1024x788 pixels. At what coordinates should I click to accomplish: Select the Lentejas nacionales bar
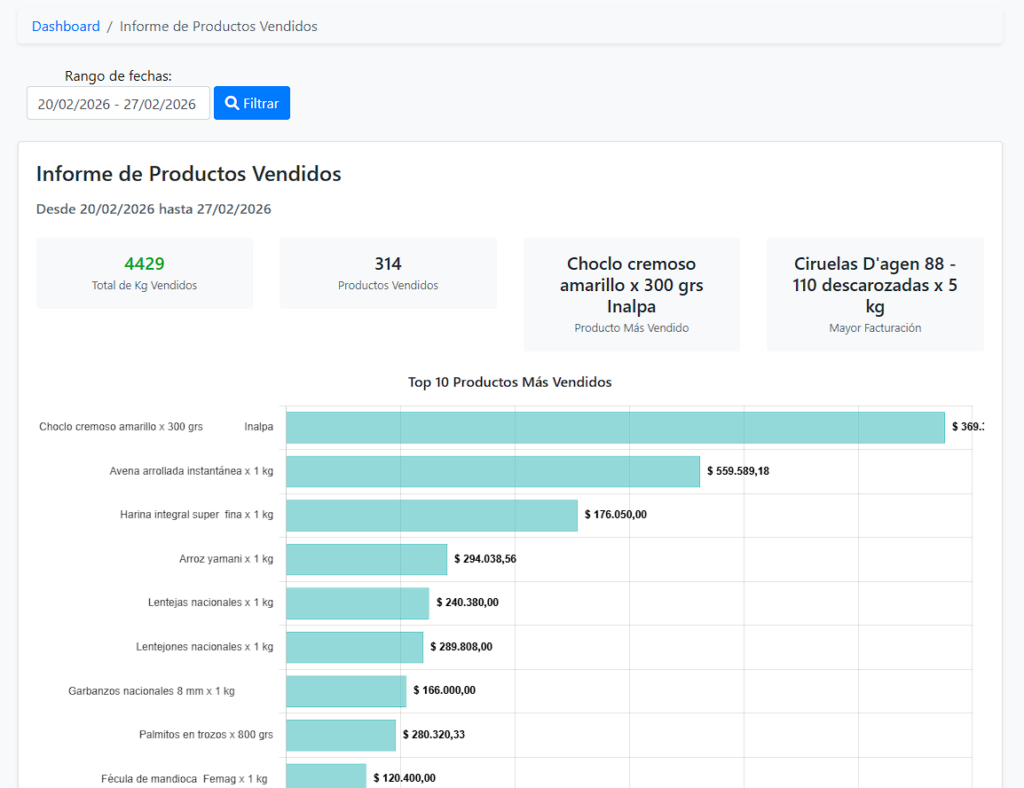(x=357, y=603)
